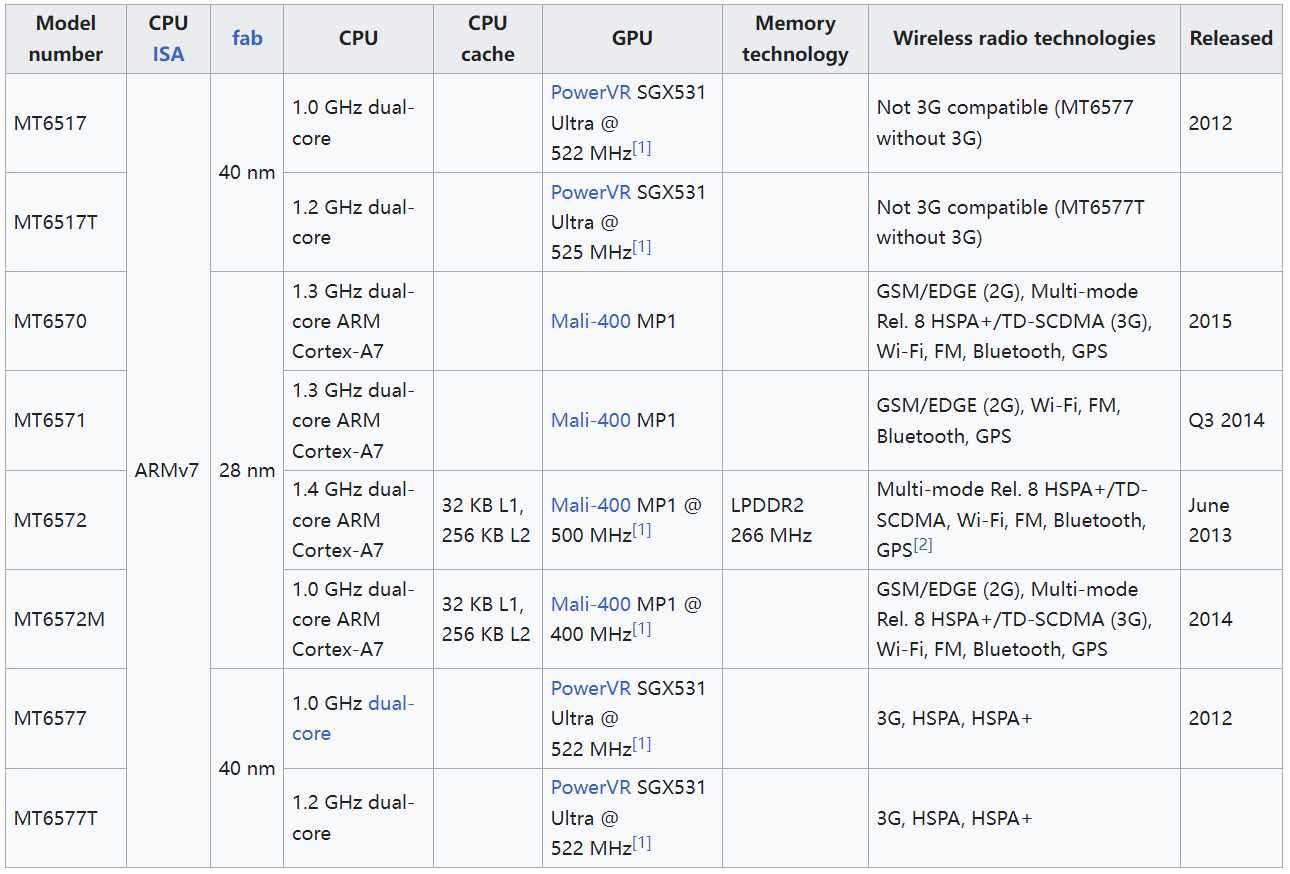The image size is (1290, 874).
Task: Jump to citation [1] in the MT6517 row
Action: click(642, 148)
